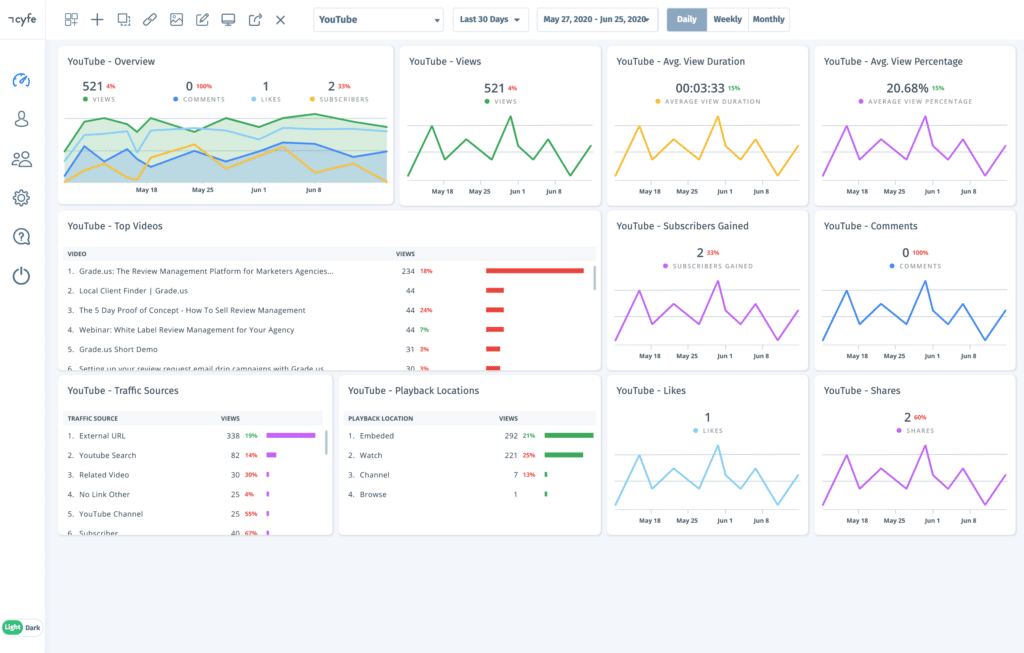Click the Grade.us Short Demo row
Screen dimensions: 1024x653
click(329, 349)
